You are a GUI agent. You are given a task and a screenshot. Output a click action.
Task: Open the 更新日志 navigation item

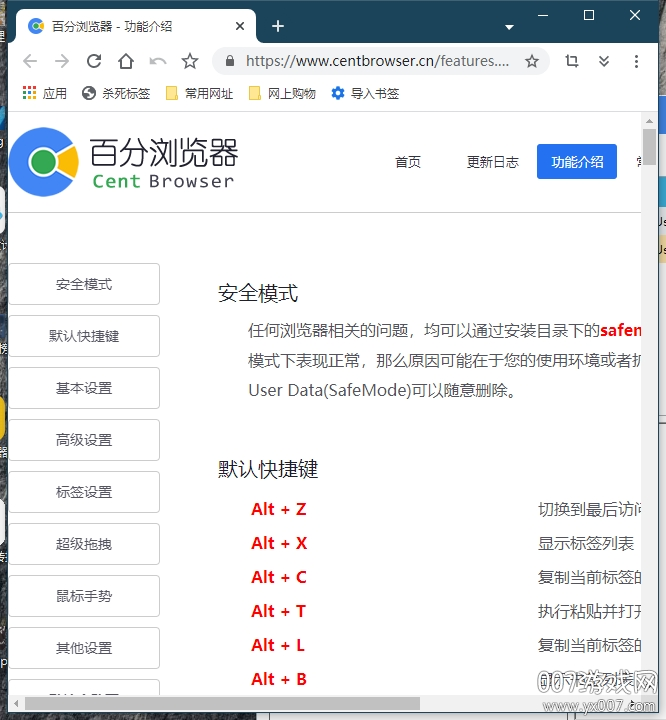tap(492, 162)
